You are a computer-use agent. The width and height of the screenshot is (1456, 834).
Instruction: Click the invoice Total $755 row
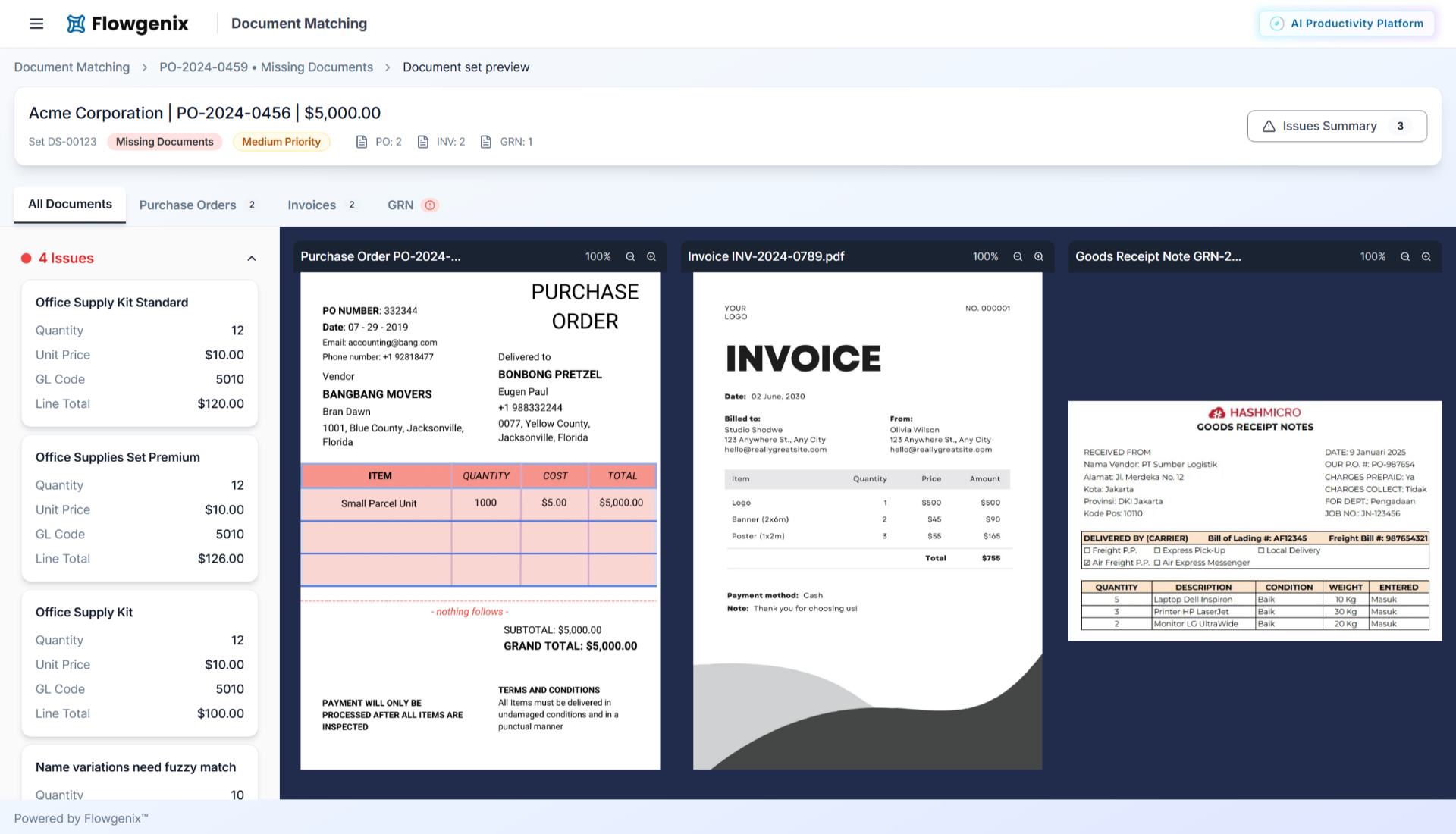point(868,558)
